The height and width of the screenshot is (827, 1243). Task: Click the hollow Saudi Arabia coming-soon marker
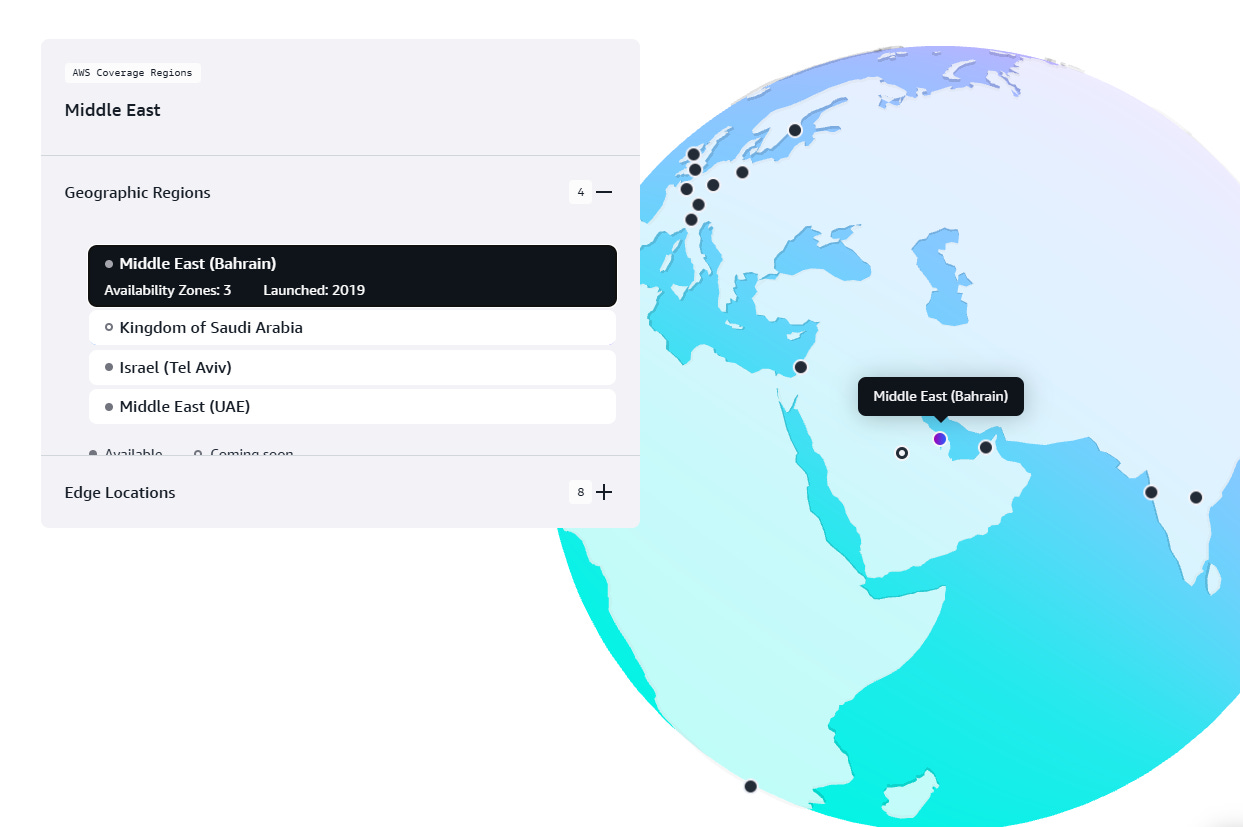point(902,453)
